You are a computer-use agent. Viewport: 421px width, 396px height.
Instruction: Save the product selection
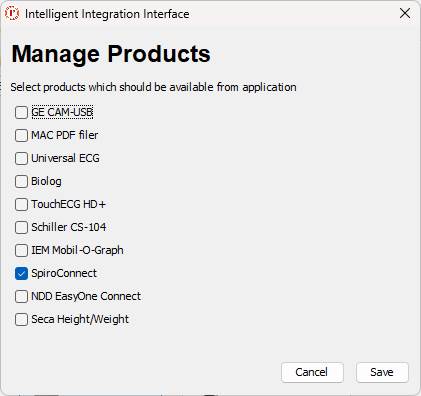coord(382,372)
